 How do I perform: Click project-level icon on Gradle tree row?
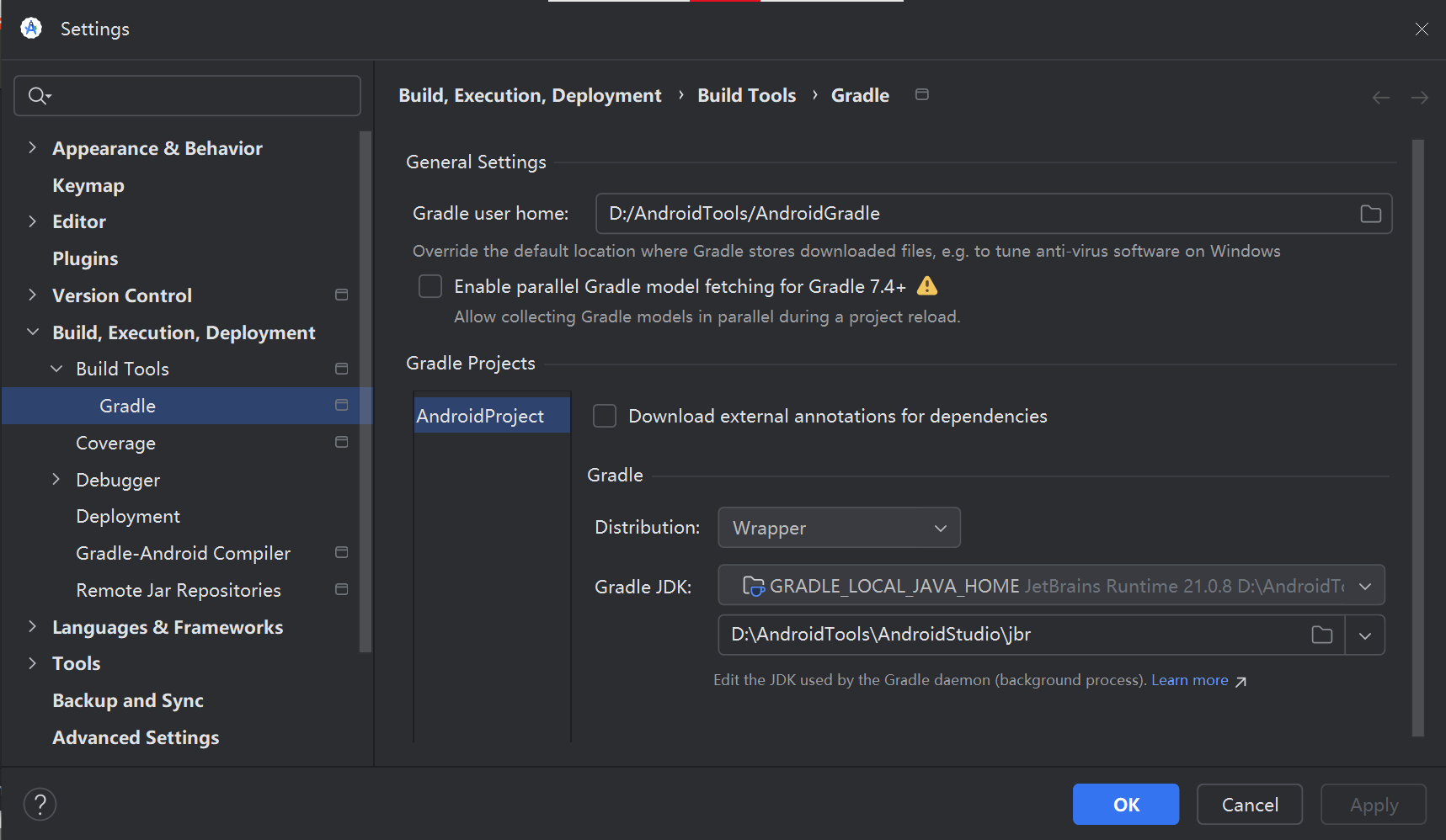[342, 405]
